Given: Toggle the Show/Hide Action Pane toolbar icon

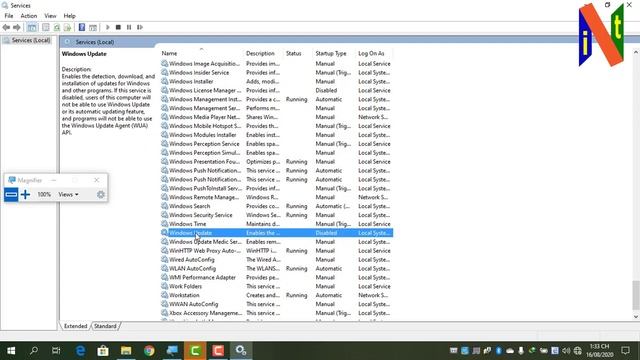Looking at the screenshot, I should point(93,27).
